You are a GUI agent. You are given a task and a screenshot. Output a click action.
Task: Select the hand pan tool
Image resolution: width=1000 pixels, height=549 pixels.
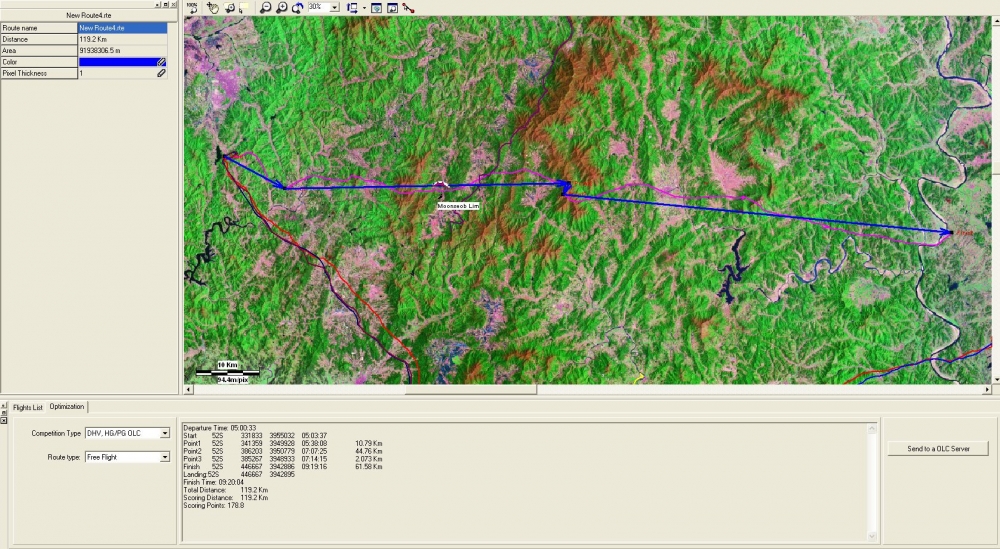pyautogui.click(x=212, y=8)
